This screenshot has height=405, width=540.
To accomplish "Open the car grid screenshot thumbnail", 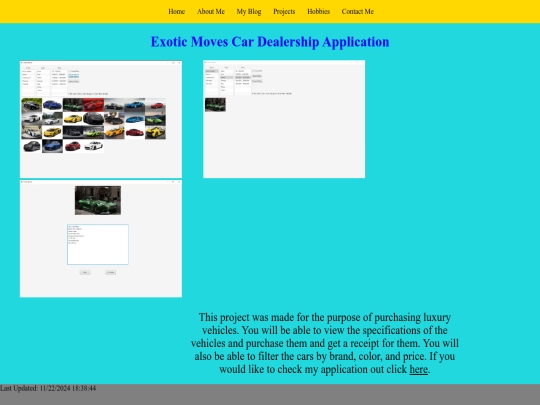I will pos(101,119).
